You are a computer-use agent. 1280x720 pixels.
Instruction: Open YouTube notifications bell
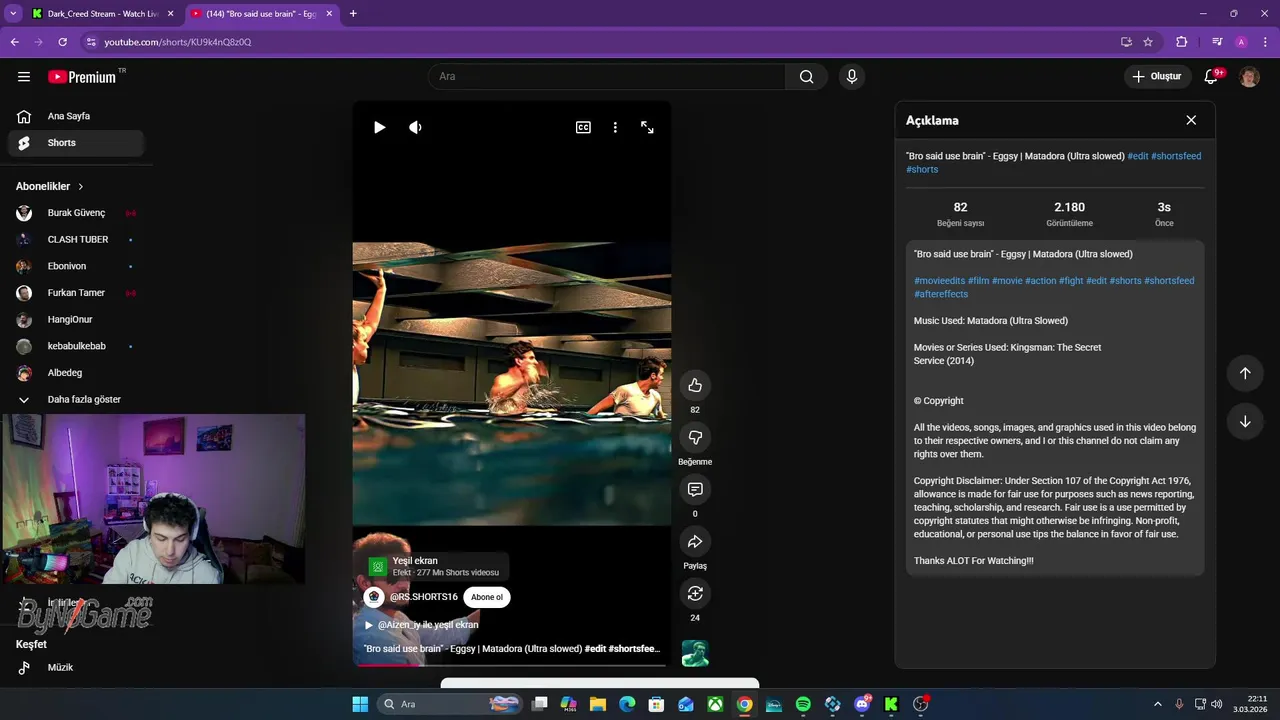pos(1212,76)
